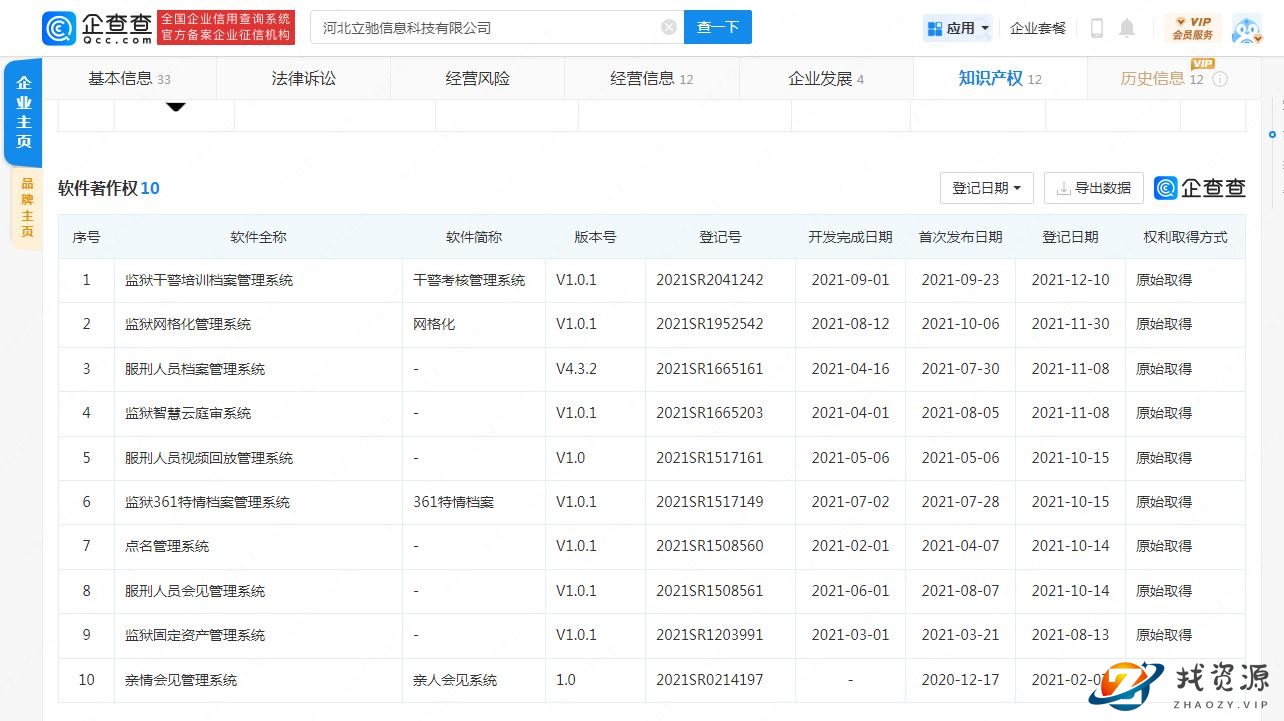Switch to 经营信息 tab

click(651, 78)
